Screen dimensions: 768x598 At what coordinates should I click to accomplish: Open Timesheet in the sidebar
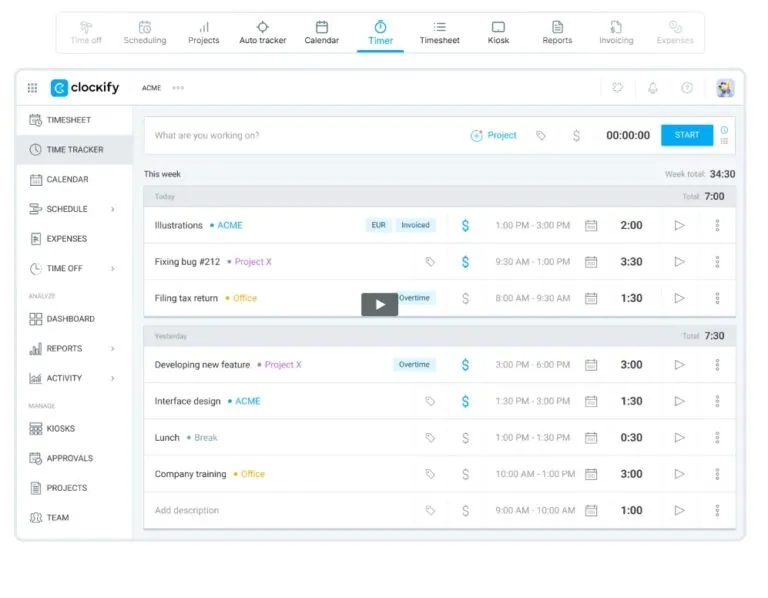pyautogui.click(x=74, y=120)
